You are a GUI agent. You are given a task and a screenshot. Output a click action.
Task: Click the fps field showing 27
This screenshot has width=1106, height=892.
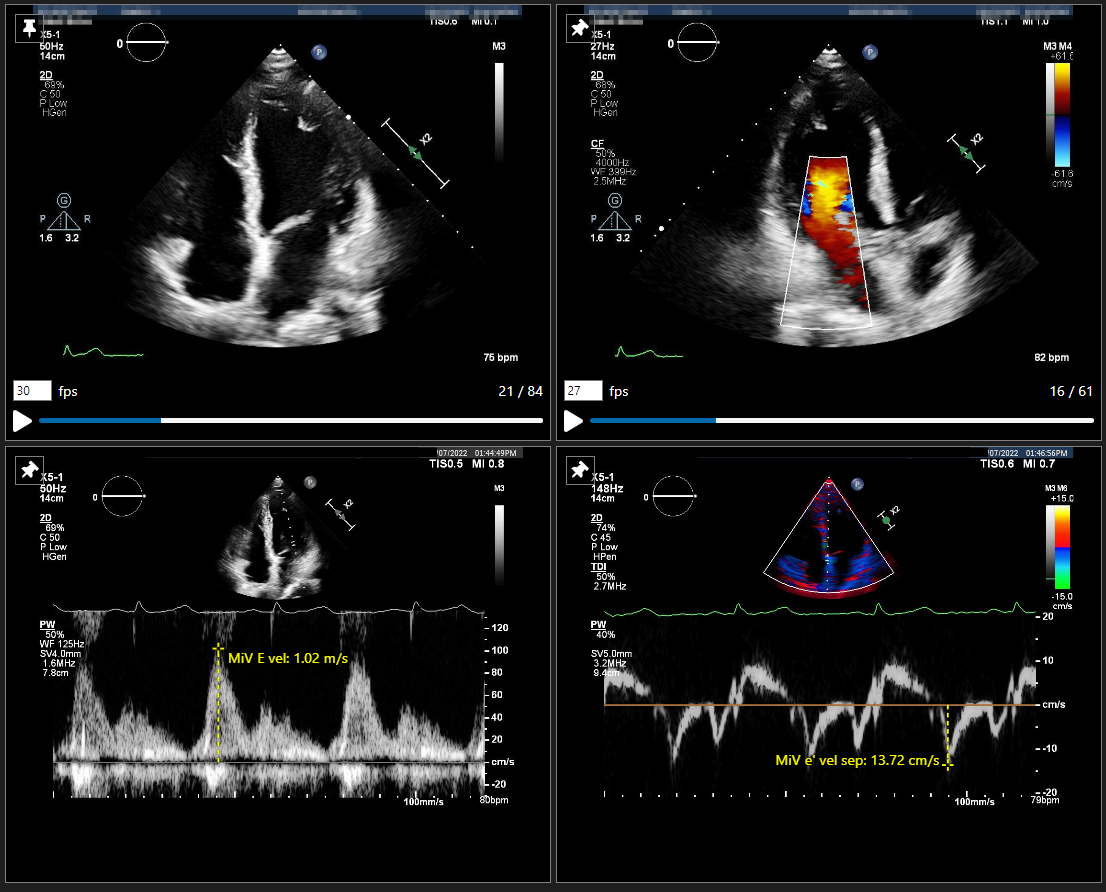(583, 391)
